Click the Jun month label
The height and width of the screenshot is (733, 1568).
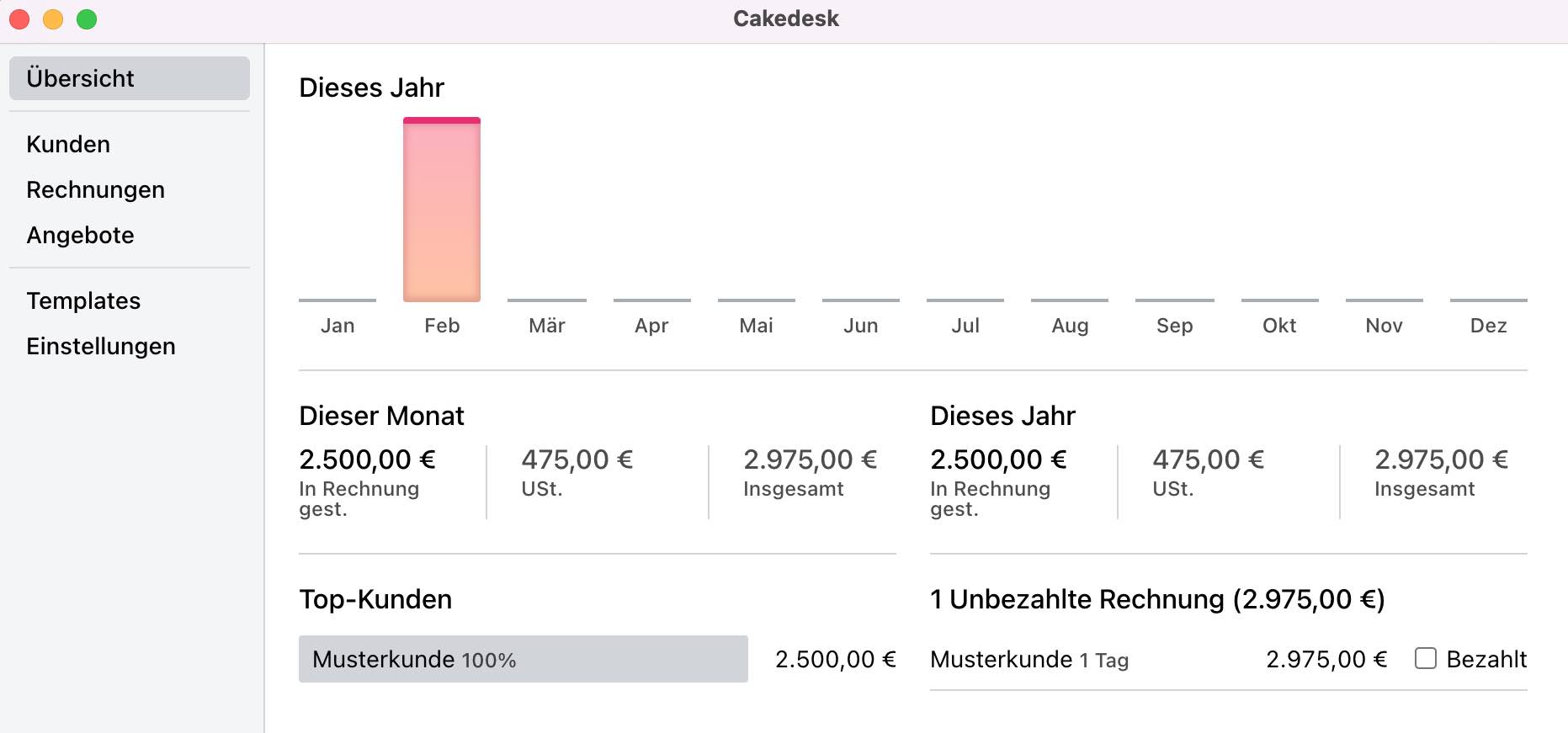(x=861, y=326)
